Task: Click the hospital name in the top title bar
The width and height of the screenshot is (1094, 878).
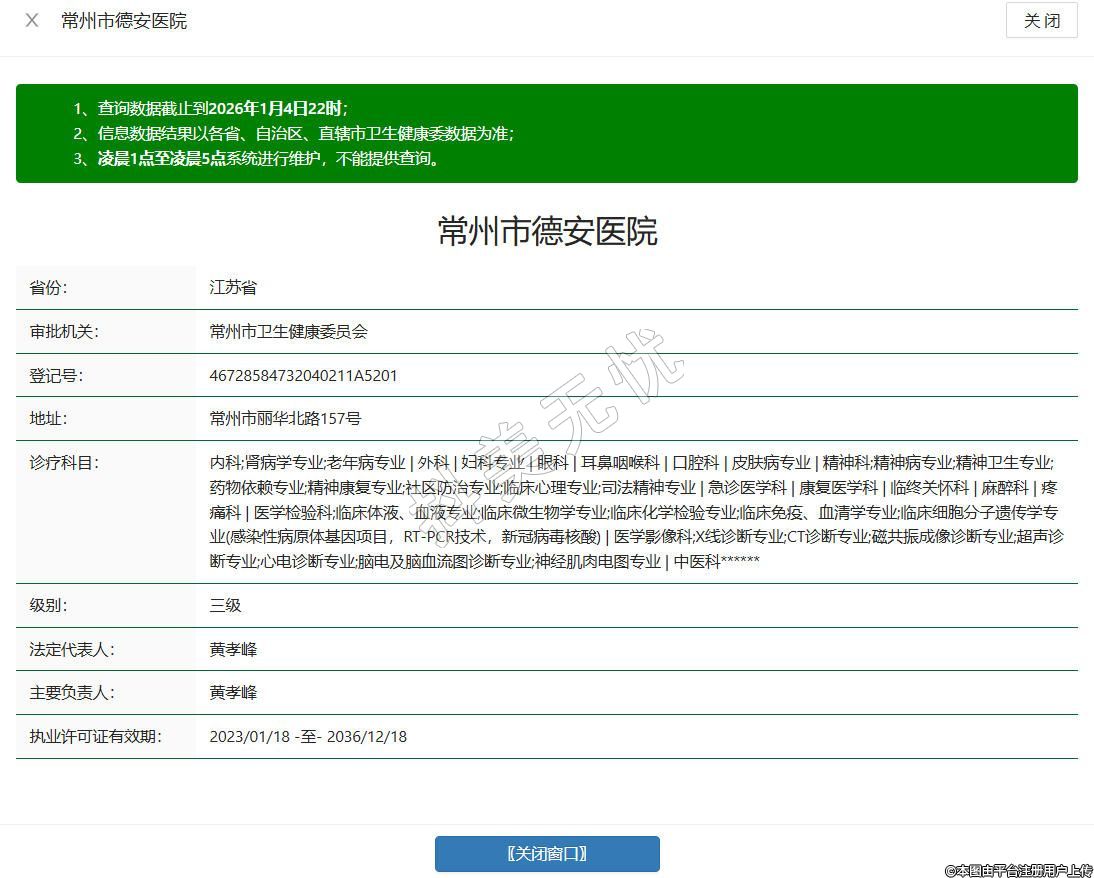Action: [124, 20]
